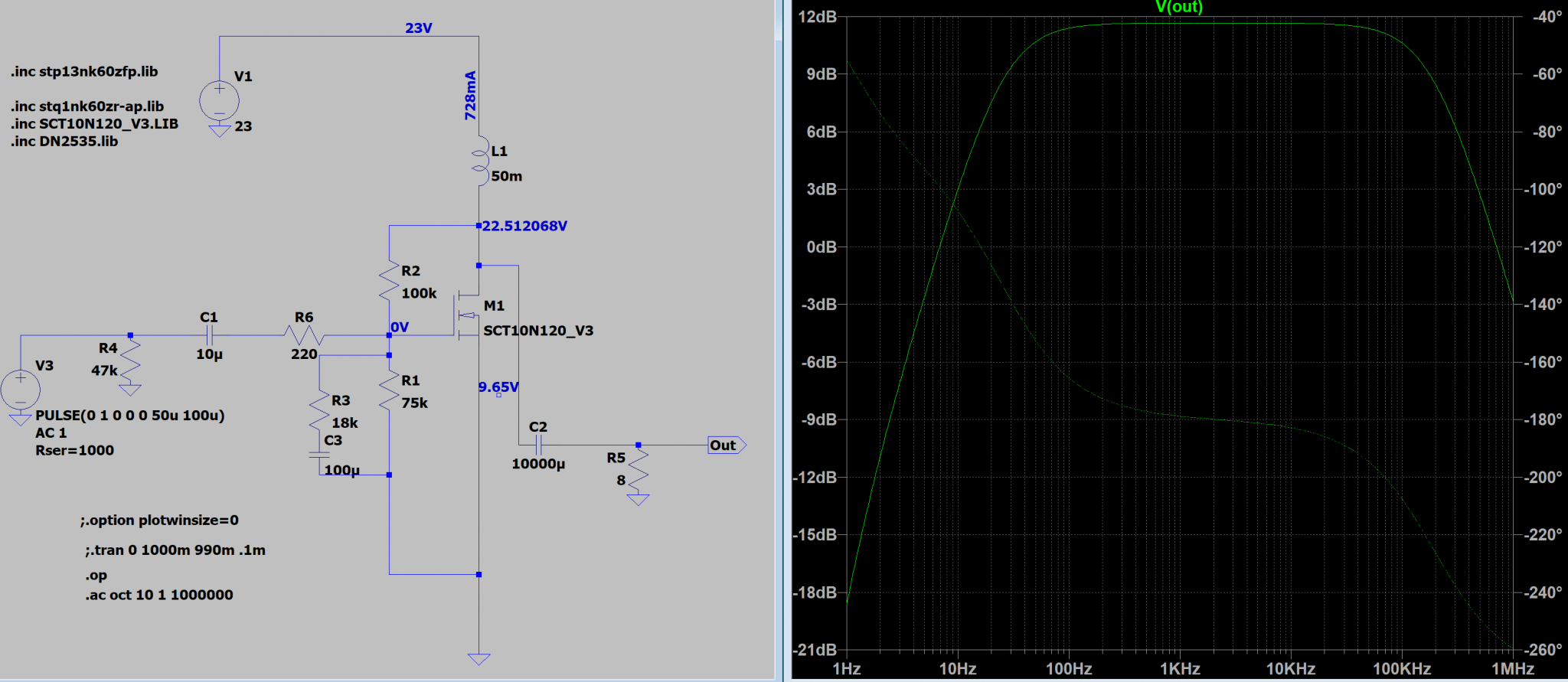Select the 75k value of R1
This screenshot has height=682, width=1568.
click(x=415, y=403)
